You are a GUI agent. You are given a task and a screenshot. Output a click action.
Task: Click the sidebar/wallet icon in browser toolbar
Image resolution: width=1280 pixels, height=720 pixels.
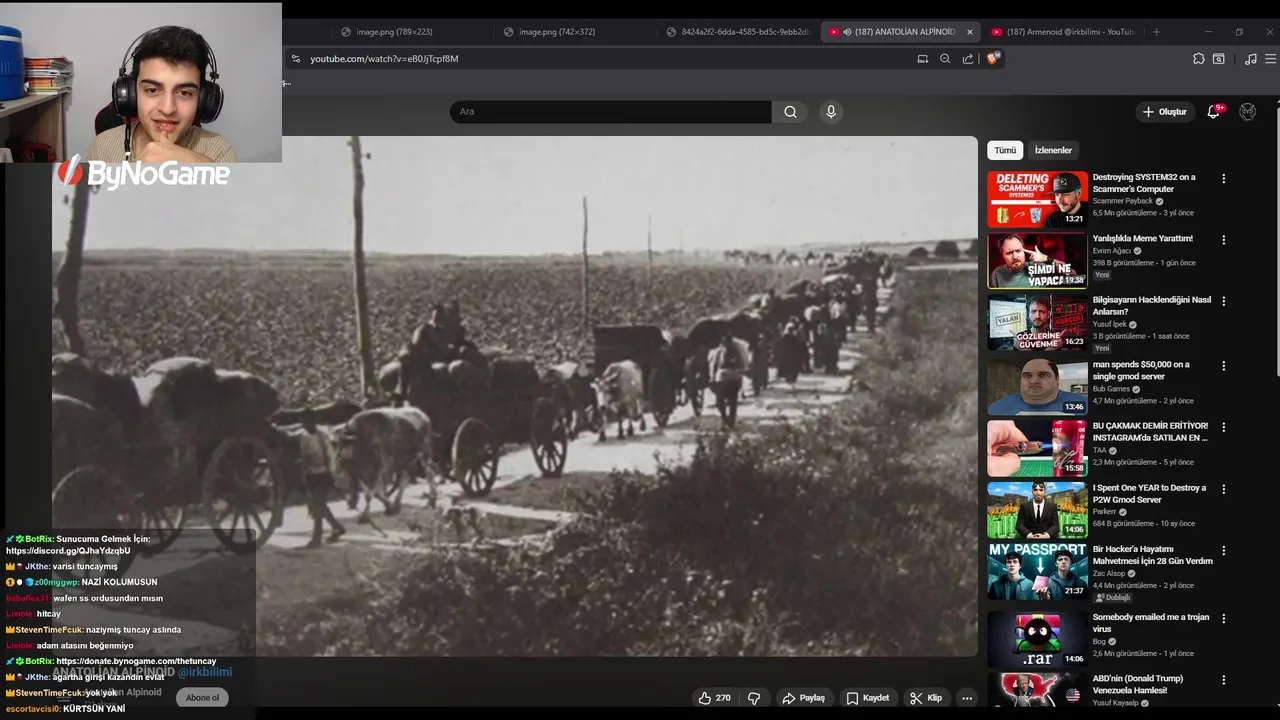1218,59
